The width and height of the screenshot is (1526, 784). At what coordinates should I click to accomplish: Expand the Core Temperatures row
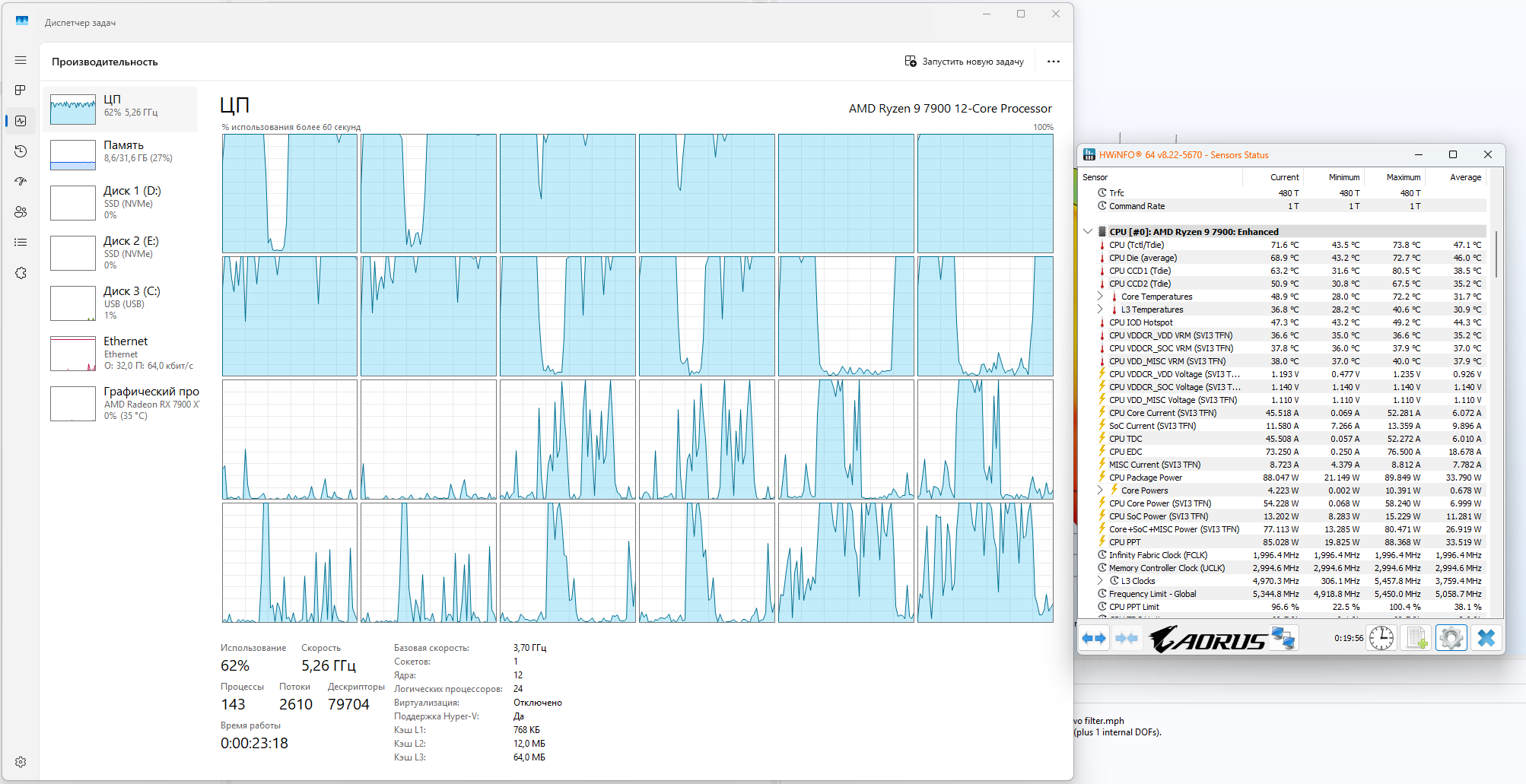(x=1100, y=297)
